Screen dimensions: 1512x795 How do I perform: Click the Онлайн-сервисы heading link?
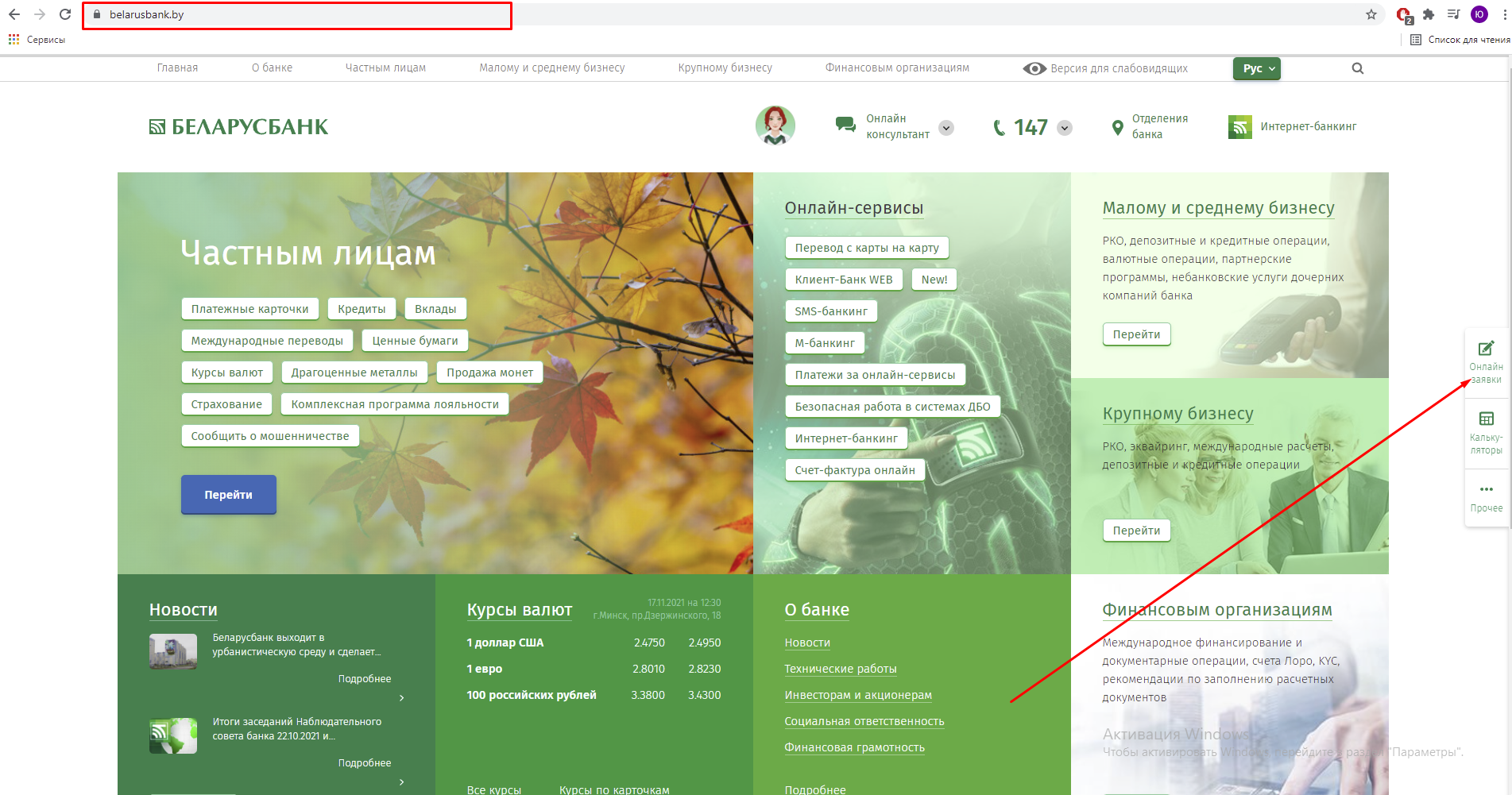tap(854, 208)
